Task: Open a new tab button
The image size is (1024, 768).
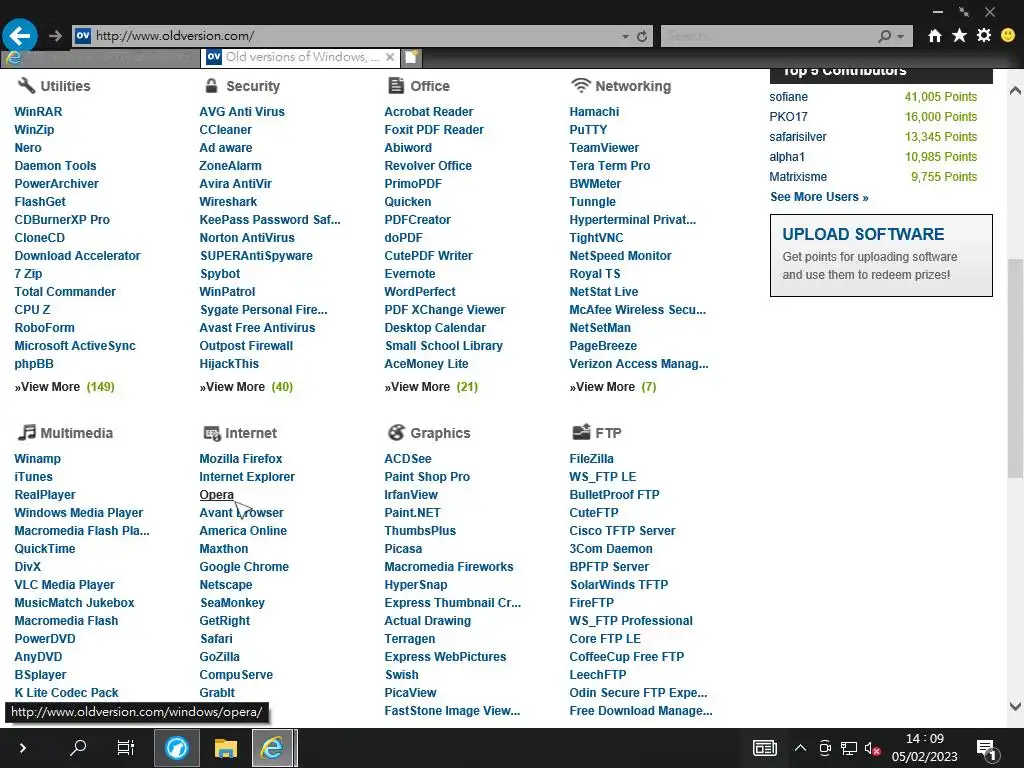Action: tap(411, 57)
